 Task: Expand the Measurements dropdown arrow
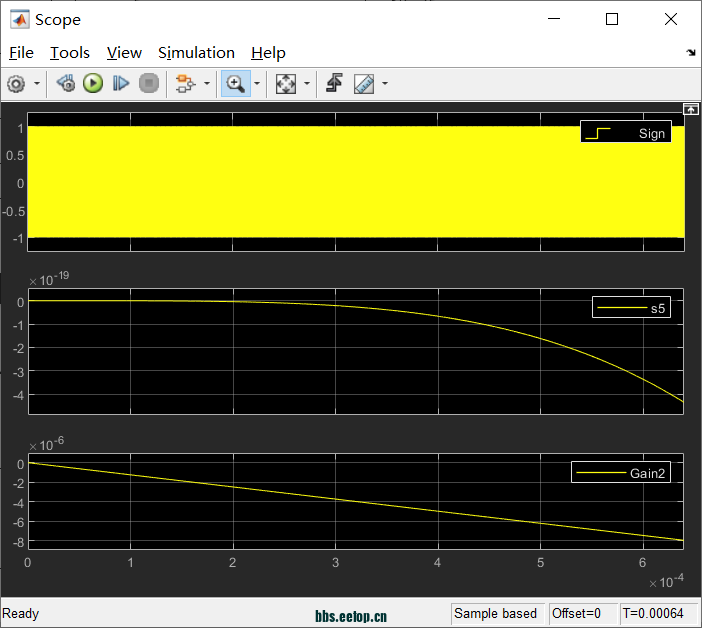tap(384, 84)
